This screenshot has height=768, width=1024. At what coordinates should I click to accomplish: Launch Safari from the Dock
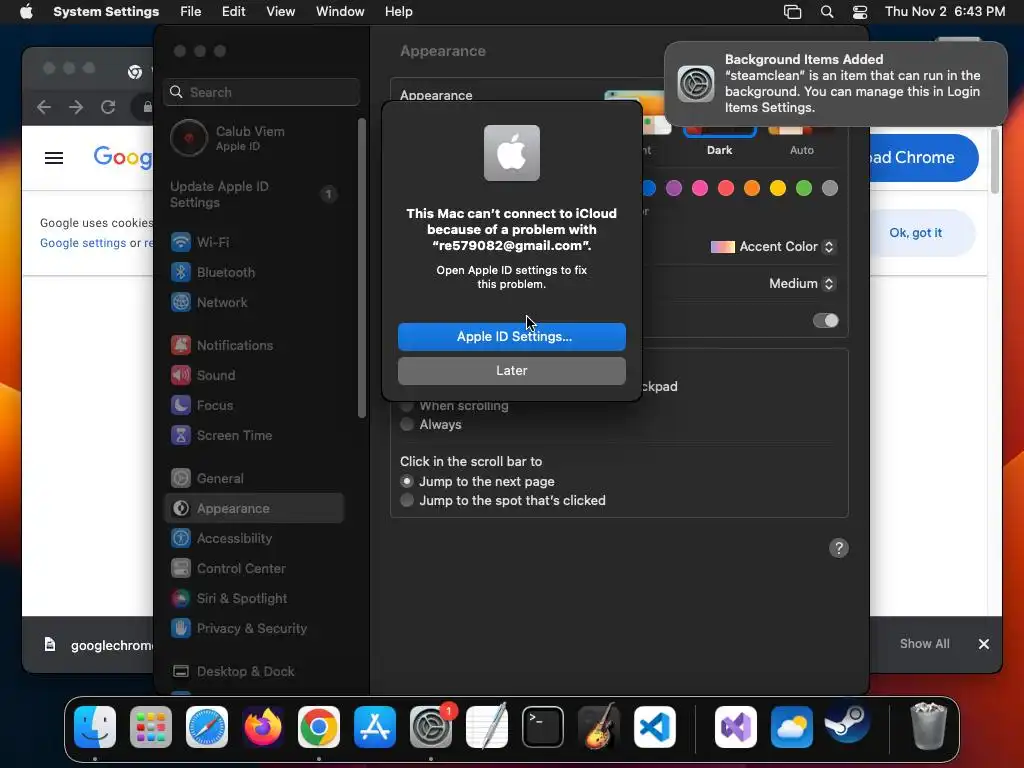(207, 727)
